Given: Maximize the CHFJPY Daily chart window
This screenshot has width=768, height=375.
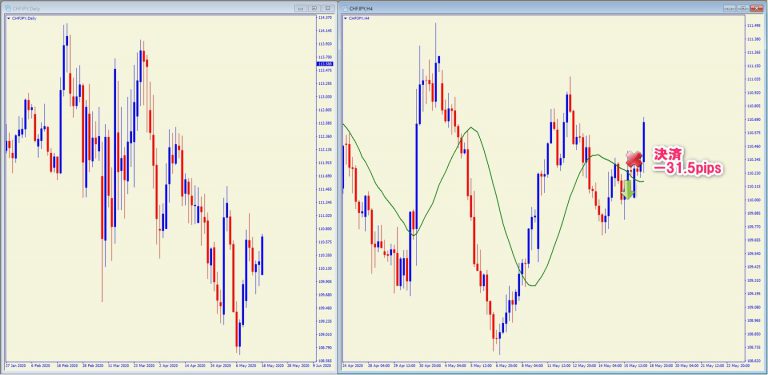Looking at the screenshot, I should pyautogui.click(x=328, y=8).
